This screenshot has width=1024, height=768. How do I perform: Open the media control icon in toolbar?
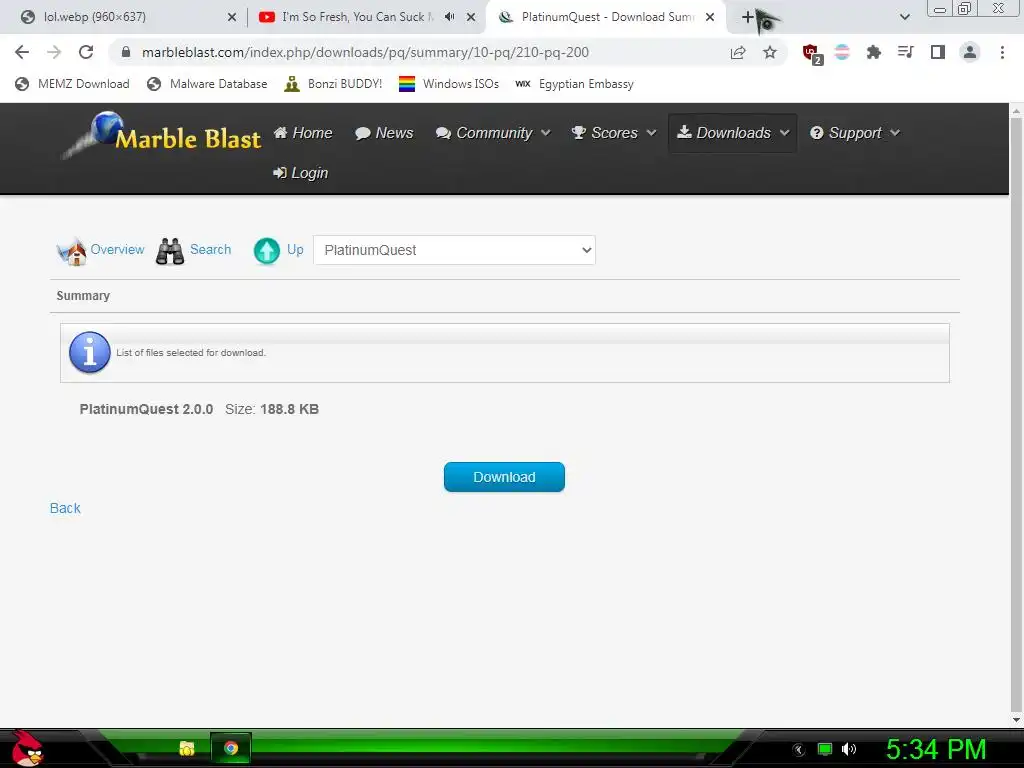pyautogui.click(x=905, y=52)
